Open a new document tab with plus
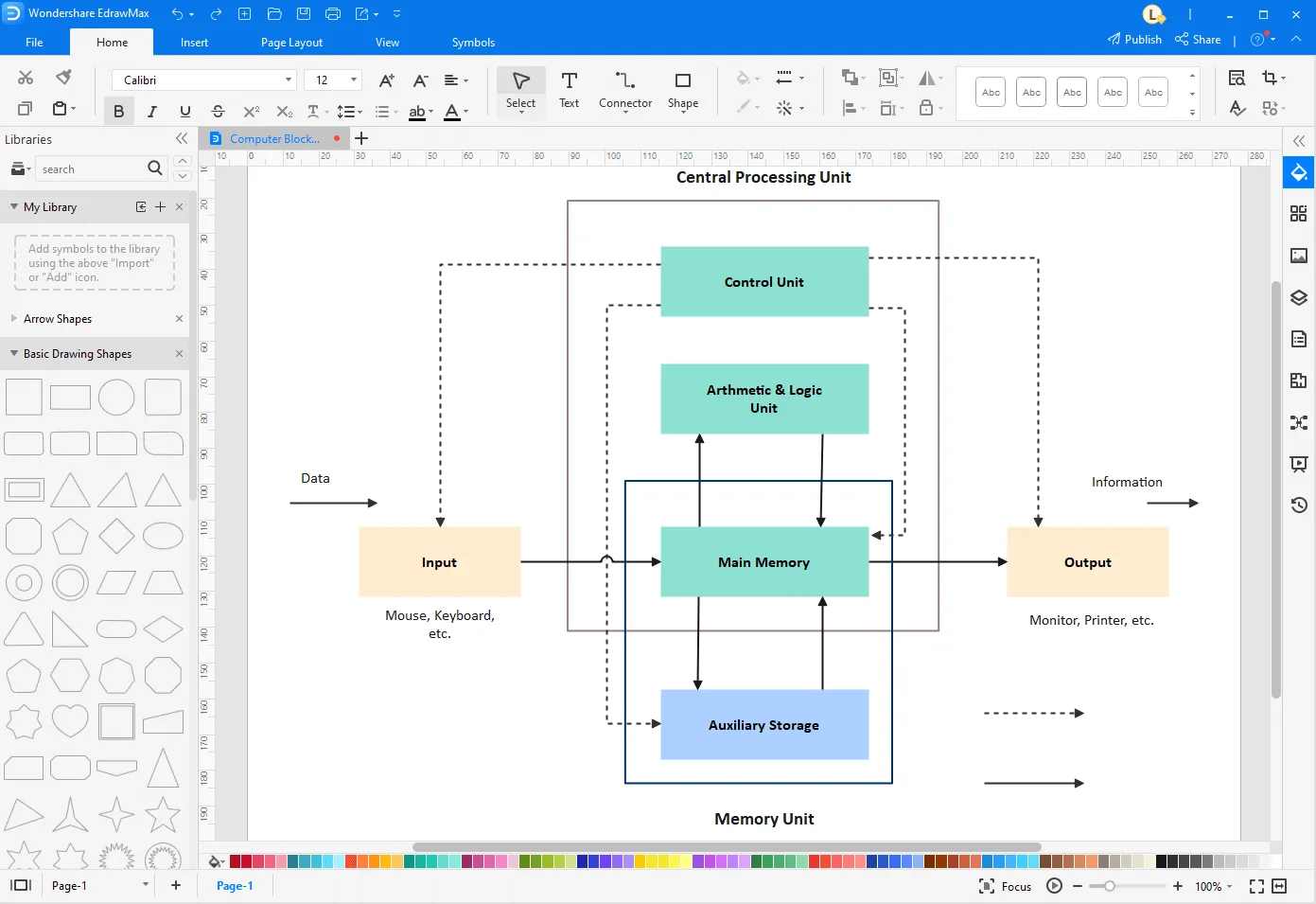 [x=360, y=138]
